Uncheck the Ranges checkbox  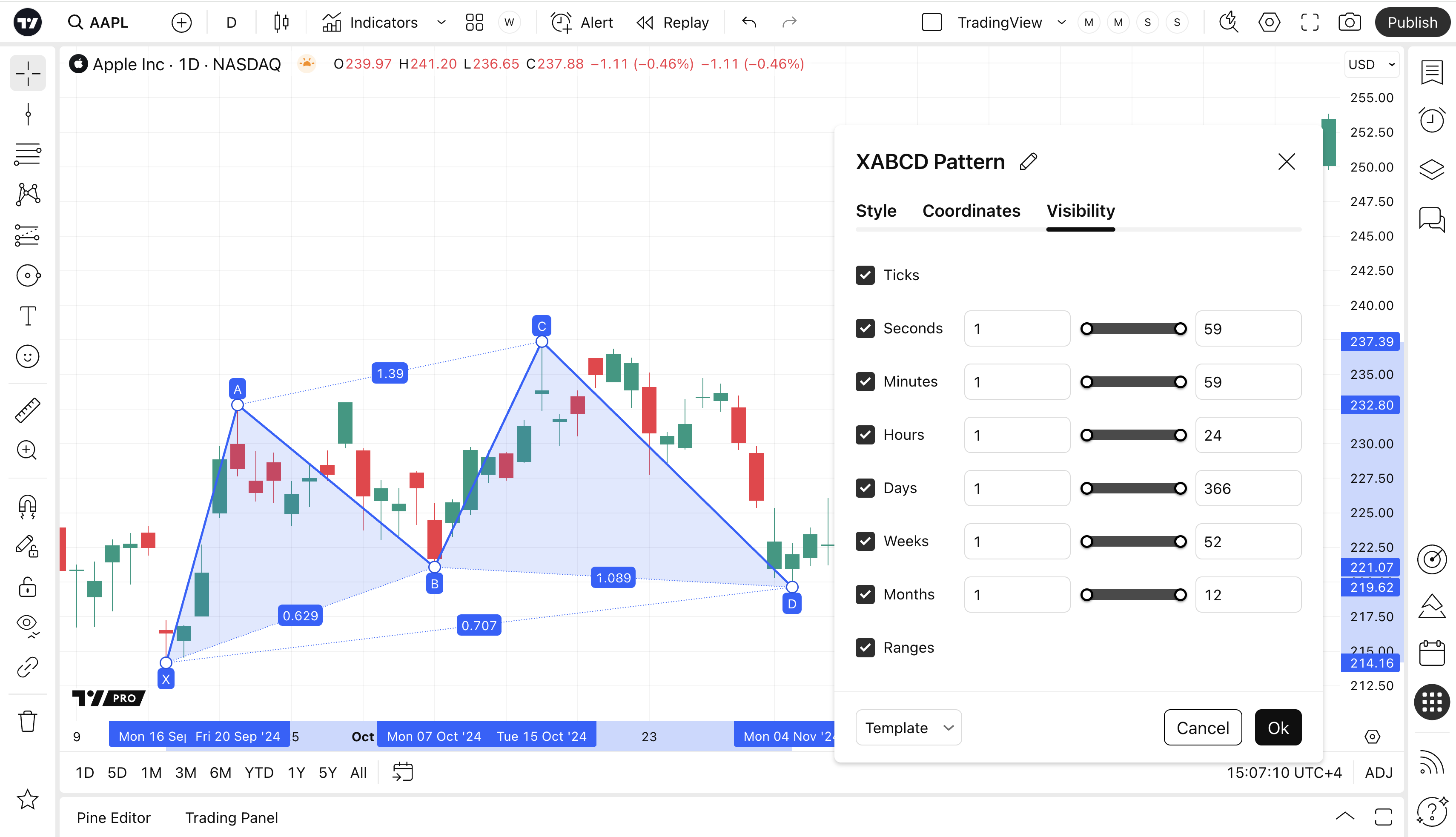(865, 648)
